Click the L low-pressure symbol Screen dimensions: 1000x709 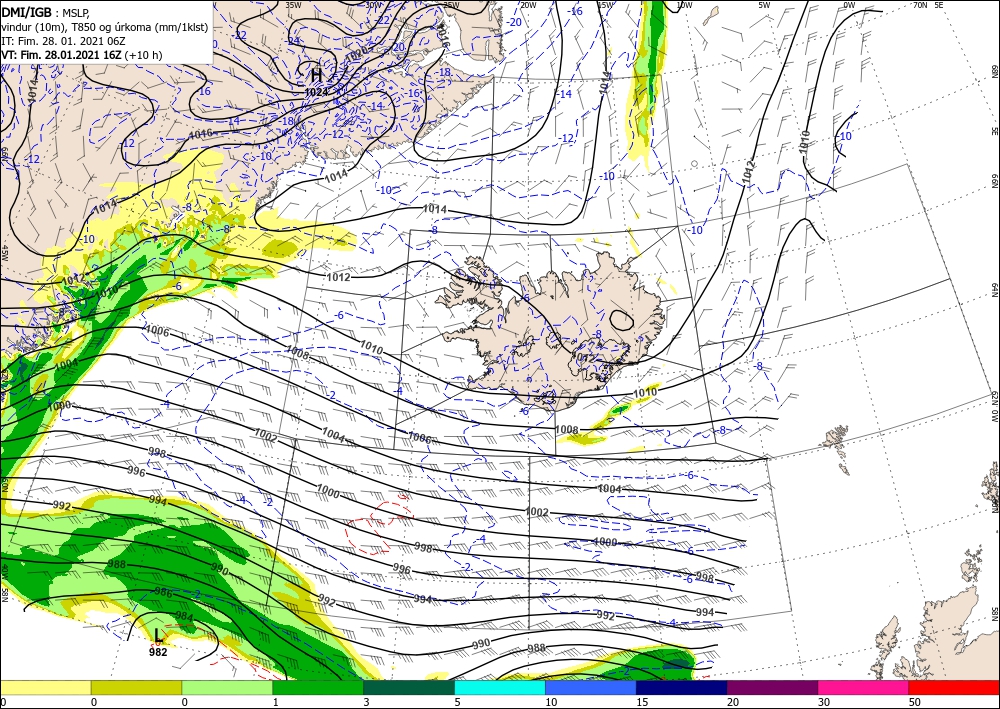(x=158, y=636)
